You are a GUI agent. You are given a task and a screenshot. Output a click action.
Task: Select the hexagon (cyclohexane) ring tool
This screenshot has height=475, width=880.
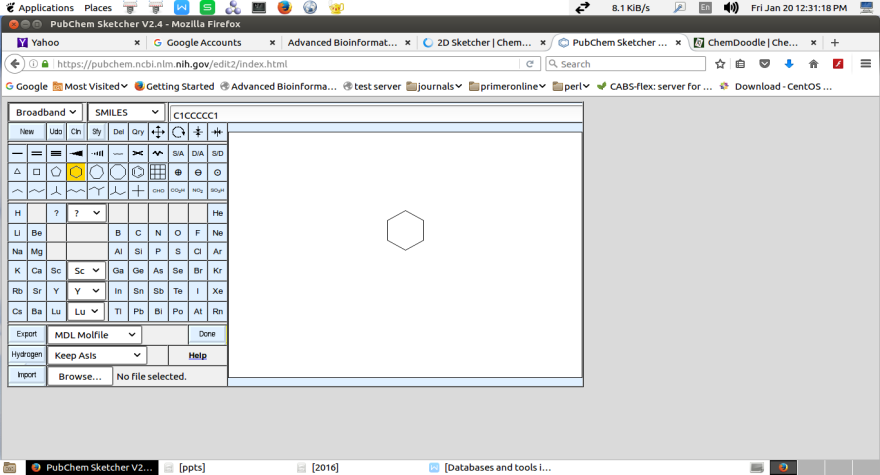(x=77, y=172)
